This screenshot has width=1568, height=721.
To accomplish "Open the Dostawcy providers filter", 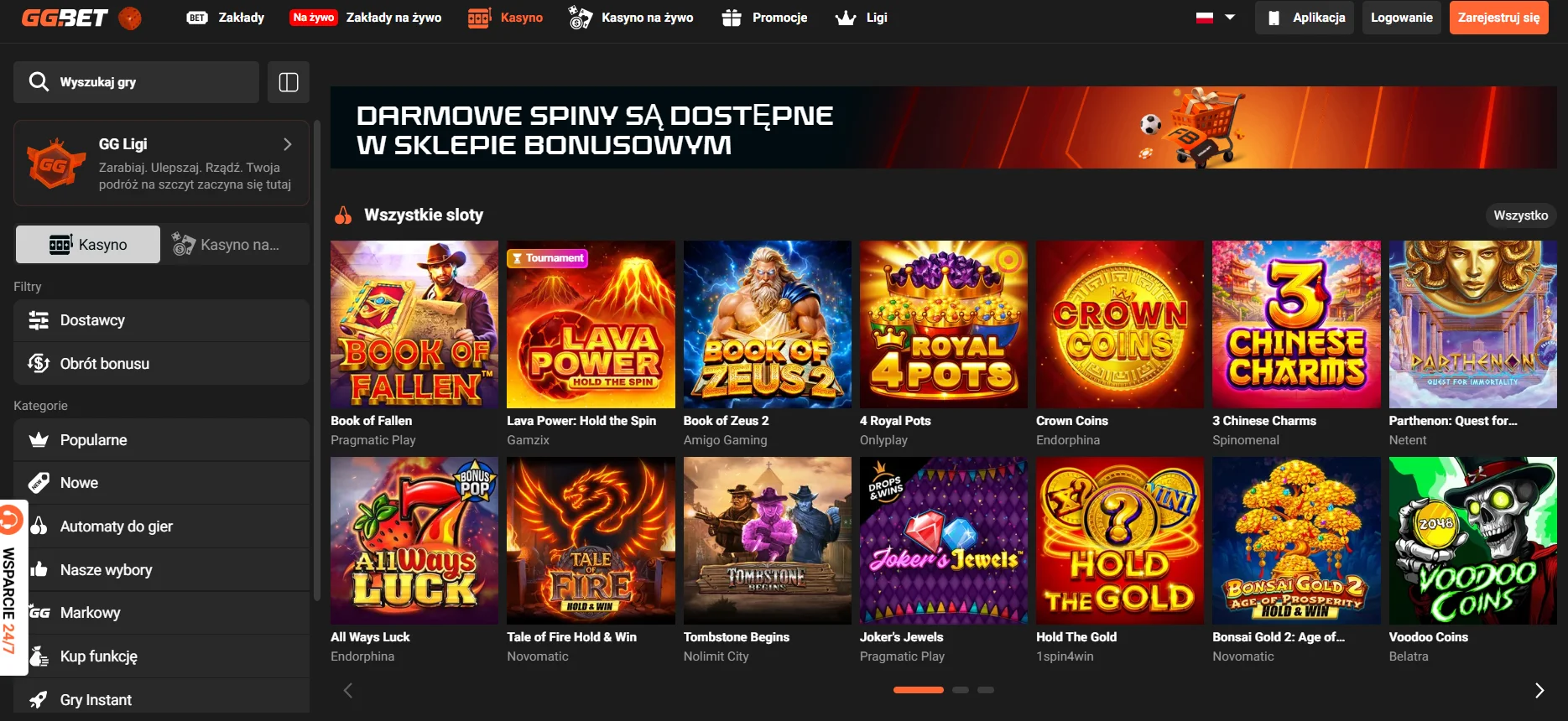I will (161, 320).
